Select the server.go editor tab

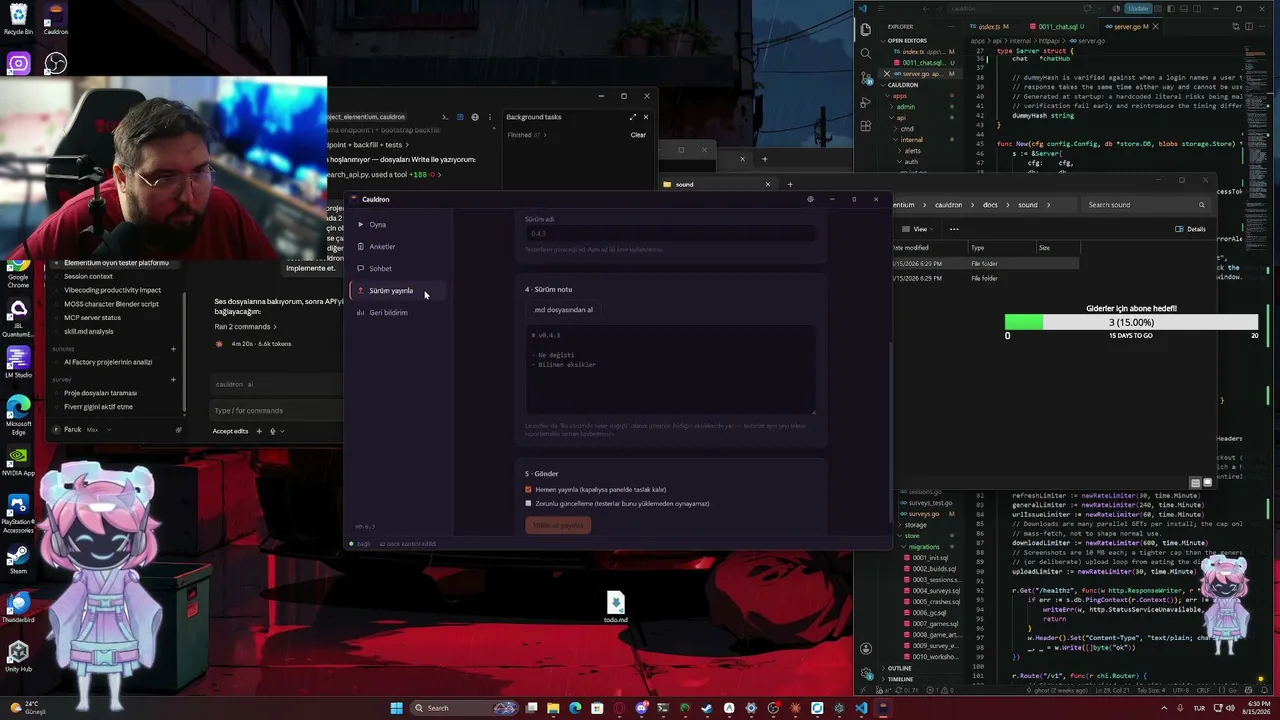tap(1130, 26)
